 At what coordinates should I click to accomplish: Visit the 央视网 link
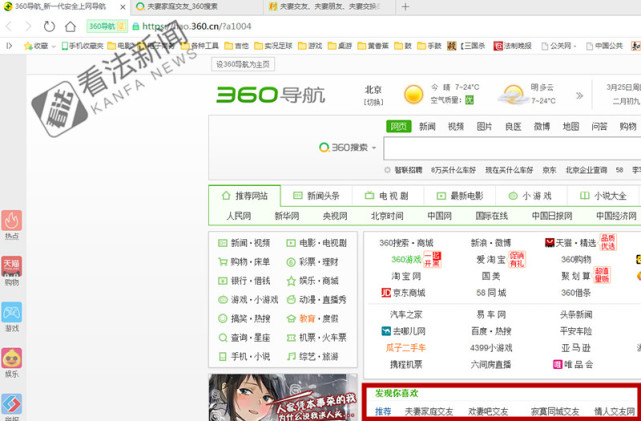point(335,216)
